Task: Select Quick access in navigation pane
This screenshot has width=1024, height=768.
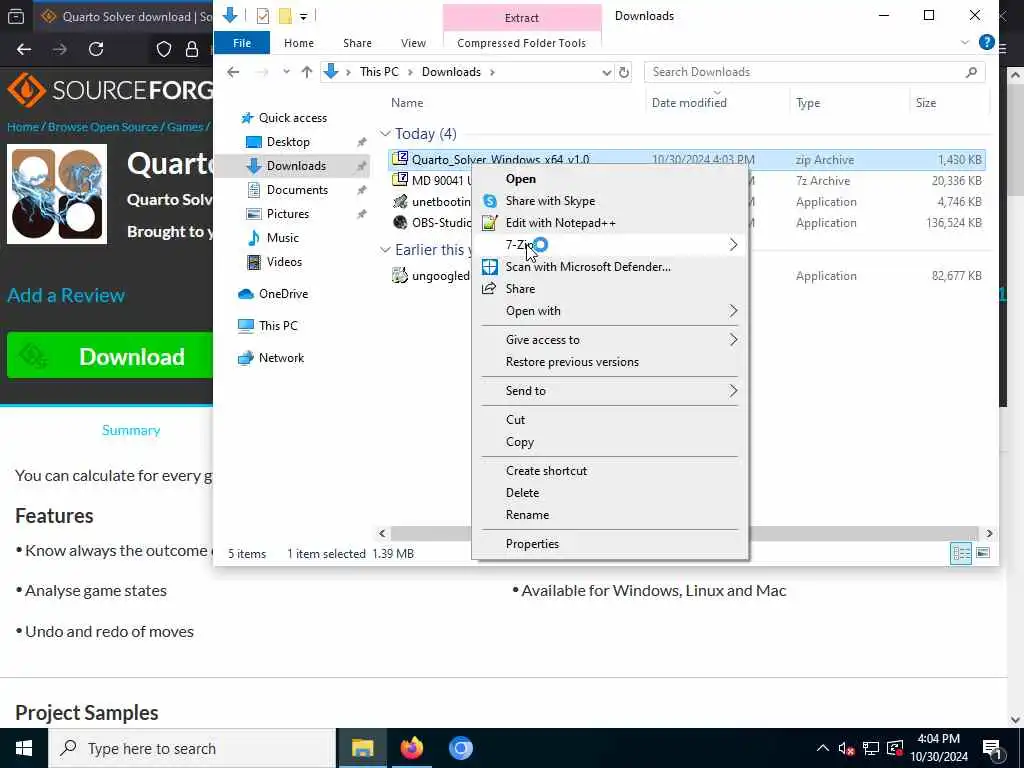Action: coord(293,118)
